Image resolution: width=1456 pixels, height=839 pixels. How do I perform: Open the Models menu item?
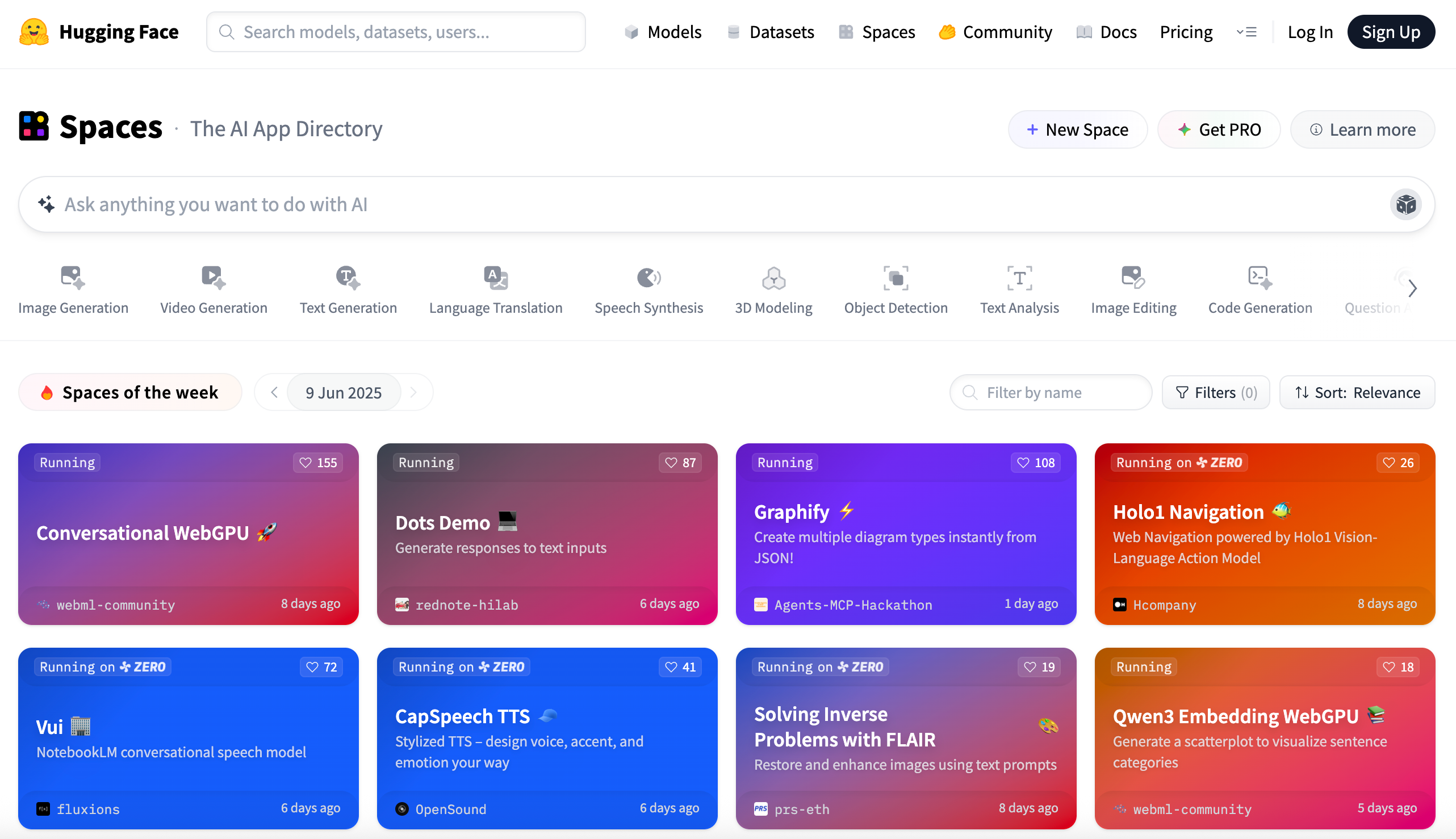[x=663, y=32]
